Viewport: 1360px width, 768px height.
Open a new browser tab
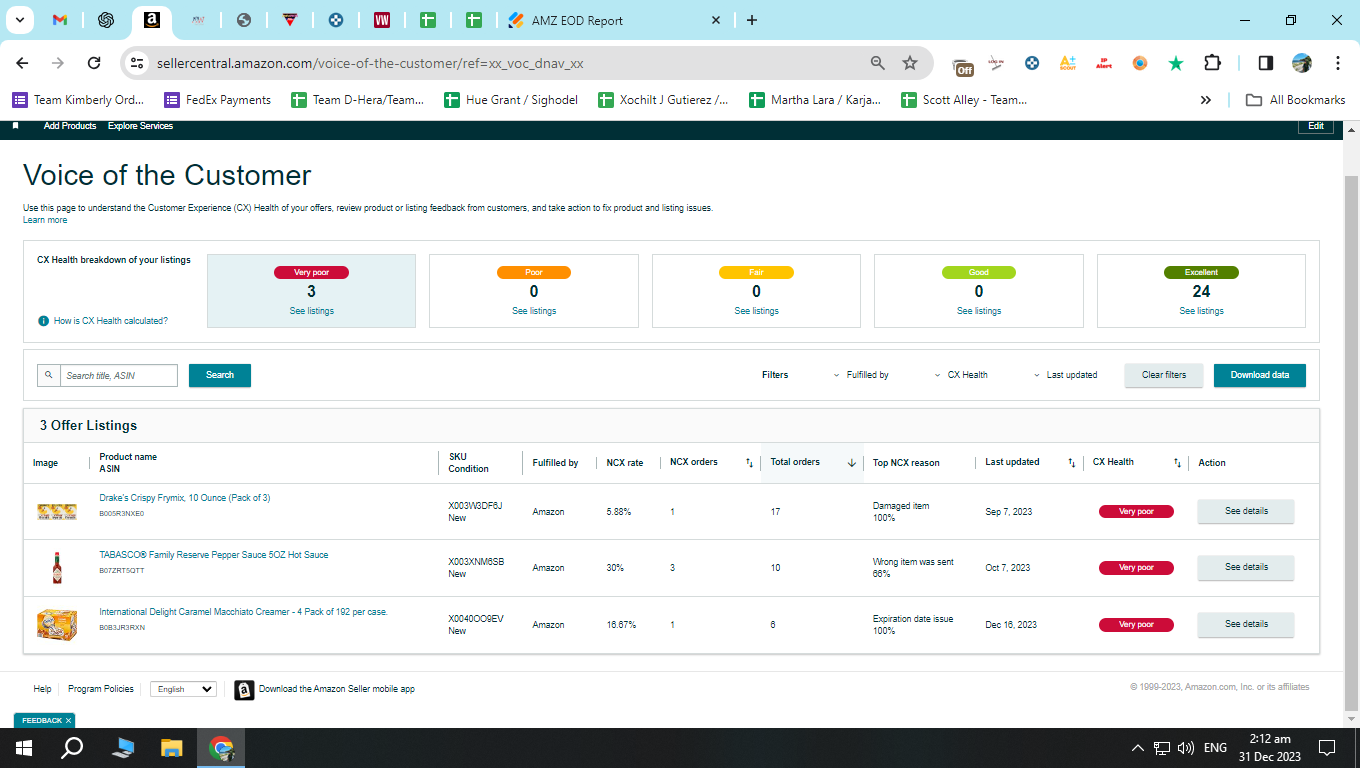point(752,20)
